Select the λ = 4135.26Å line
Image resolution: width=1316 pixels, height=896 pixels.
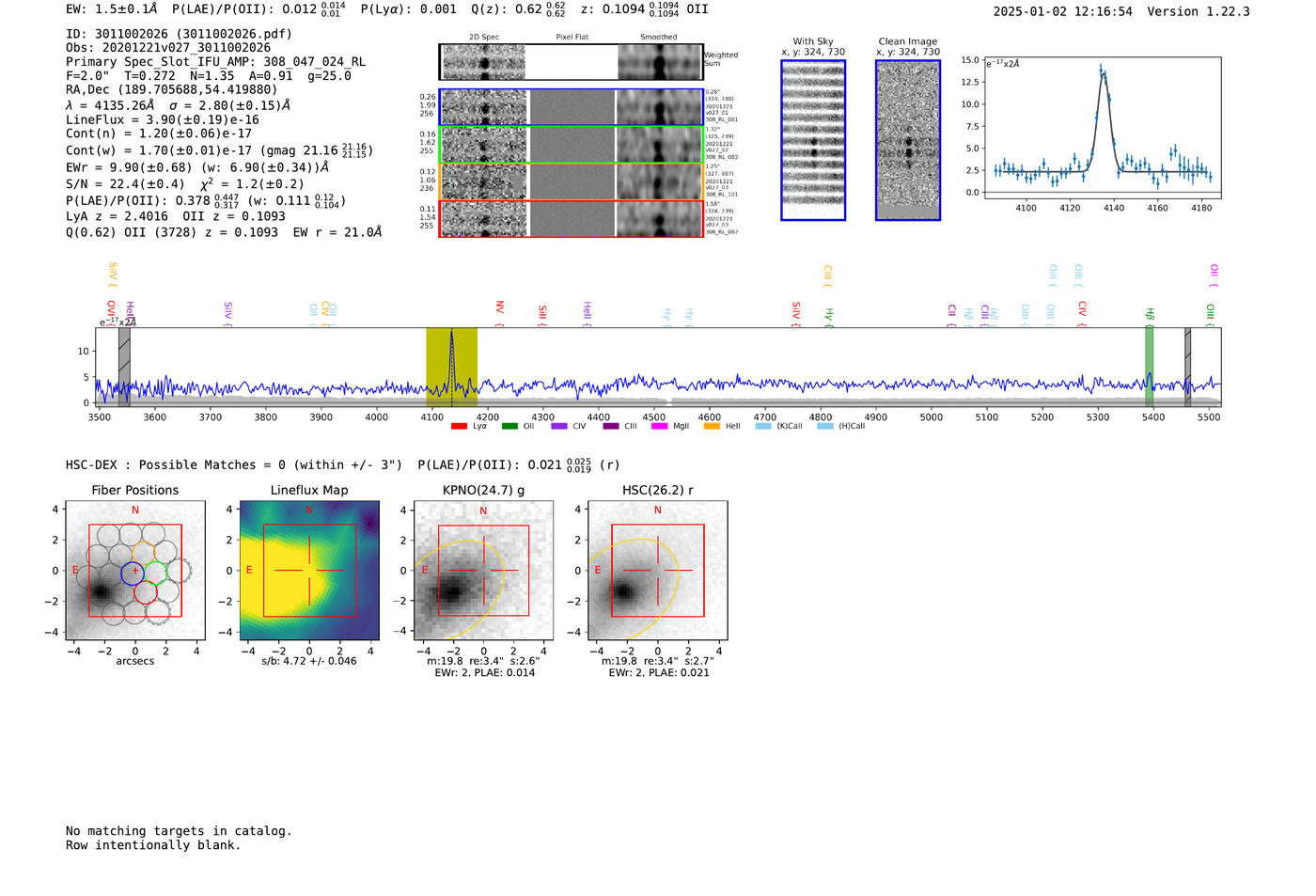[179, 105]
